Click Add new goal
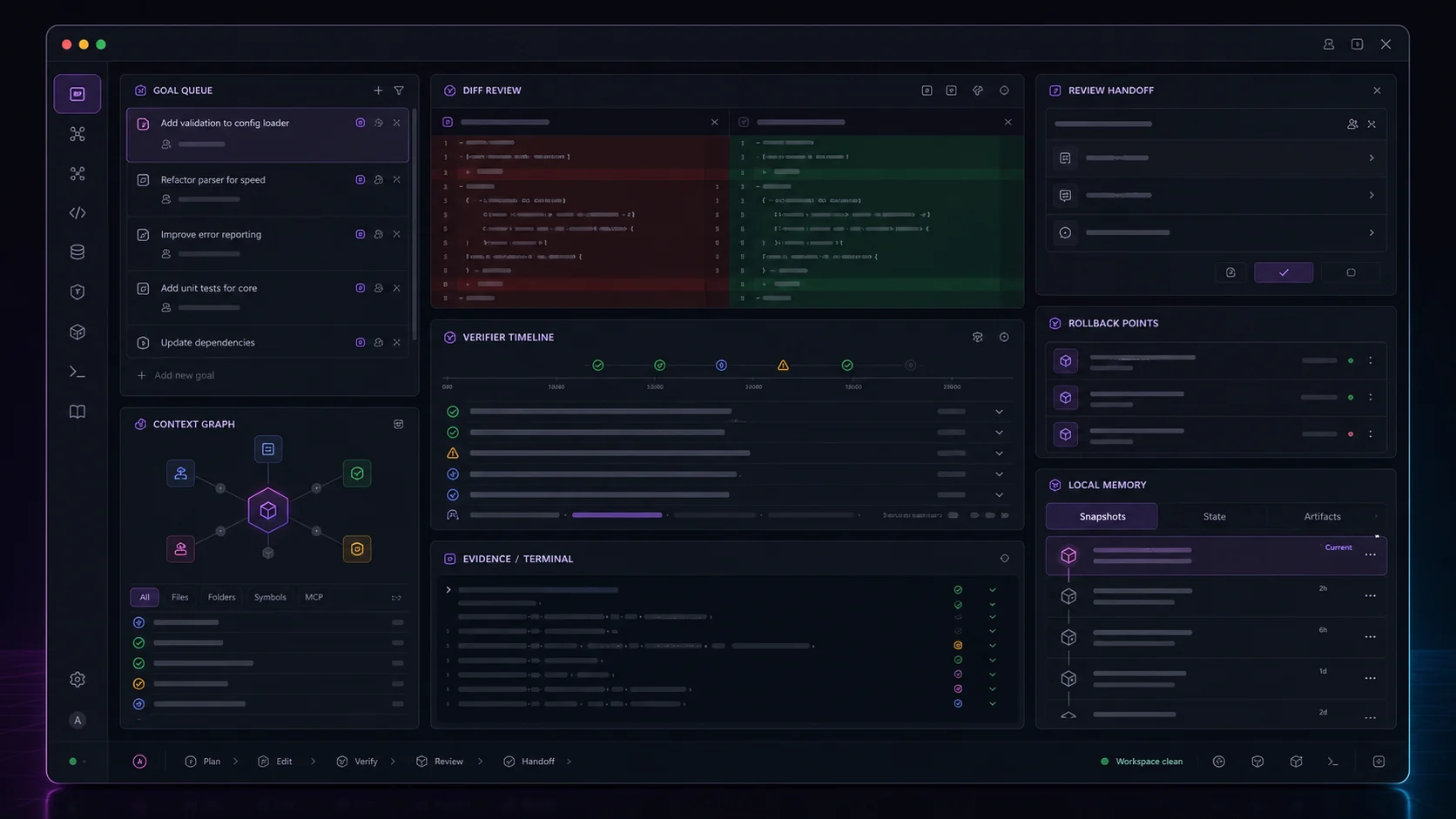 pos(176,376)
